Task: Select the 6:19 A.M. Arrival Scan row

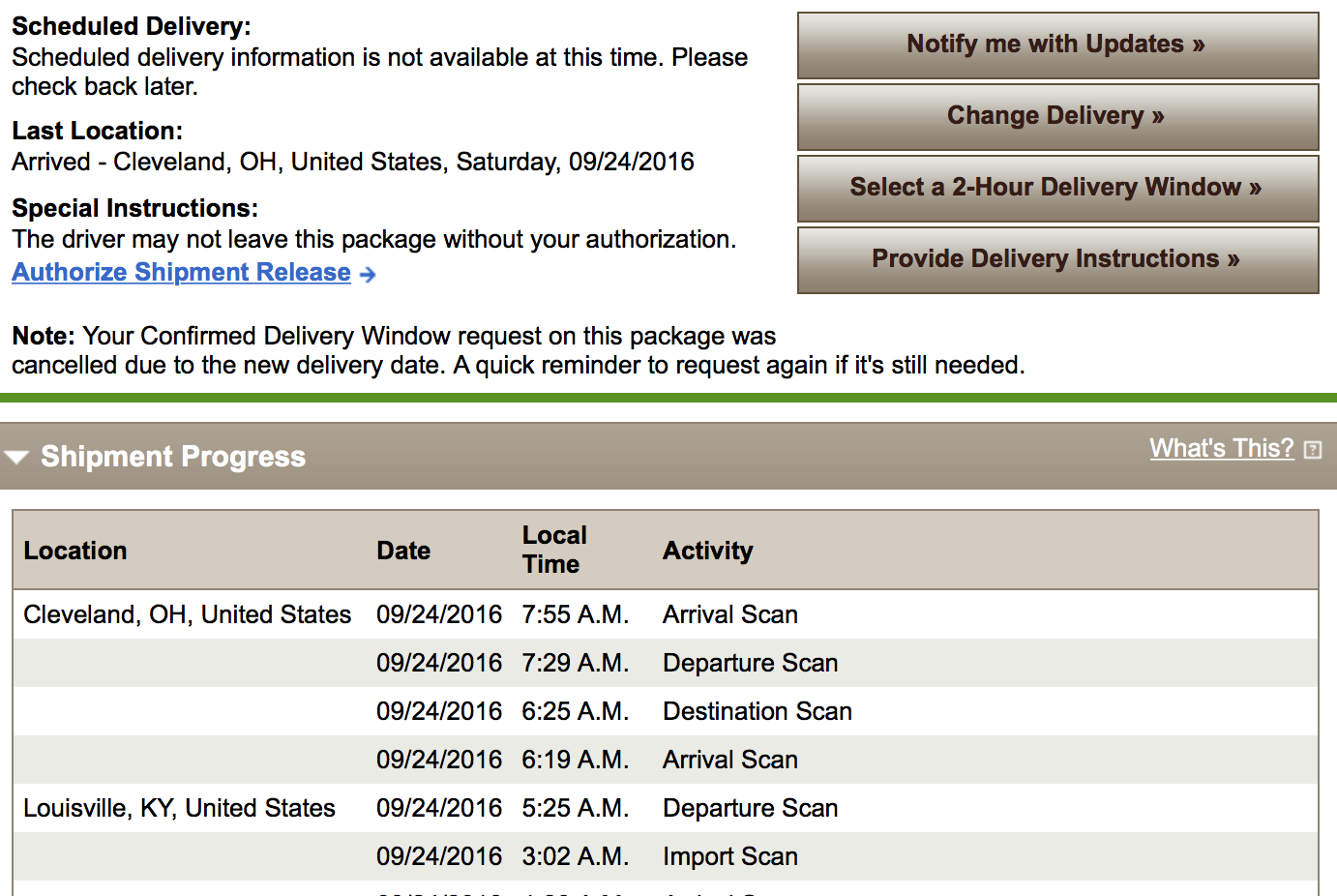Action: (x=666, y=760)
